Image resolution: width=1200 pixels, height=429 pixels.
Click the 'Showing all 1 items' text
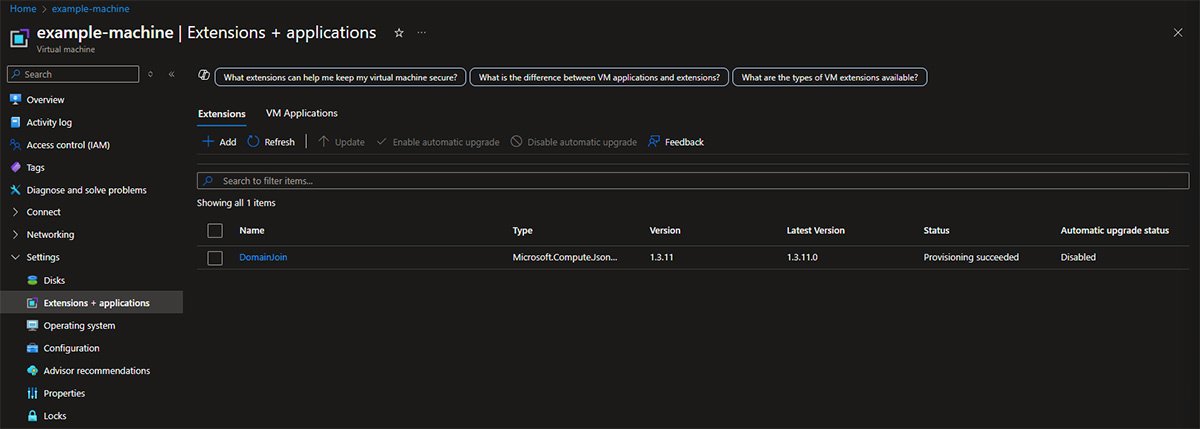236,203
